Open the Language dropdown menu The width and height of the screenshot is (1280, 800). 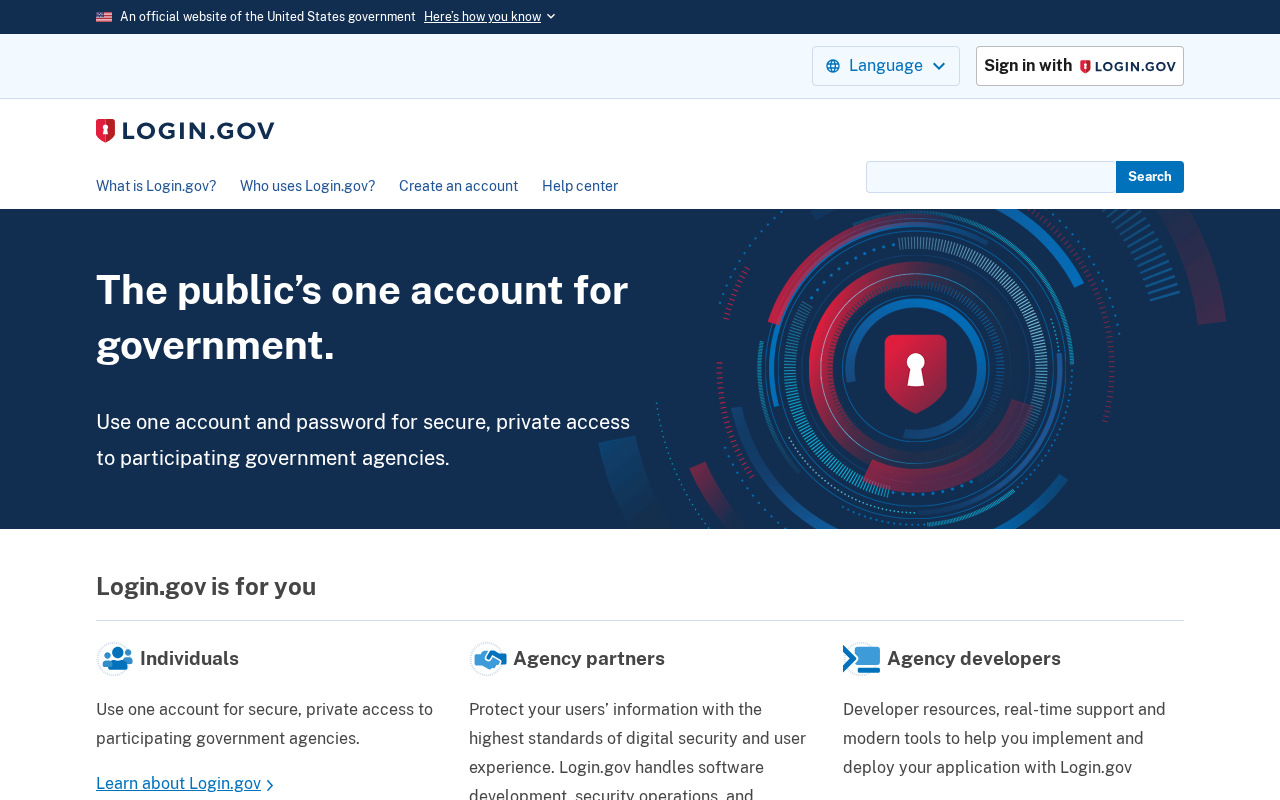coord(886,66)
